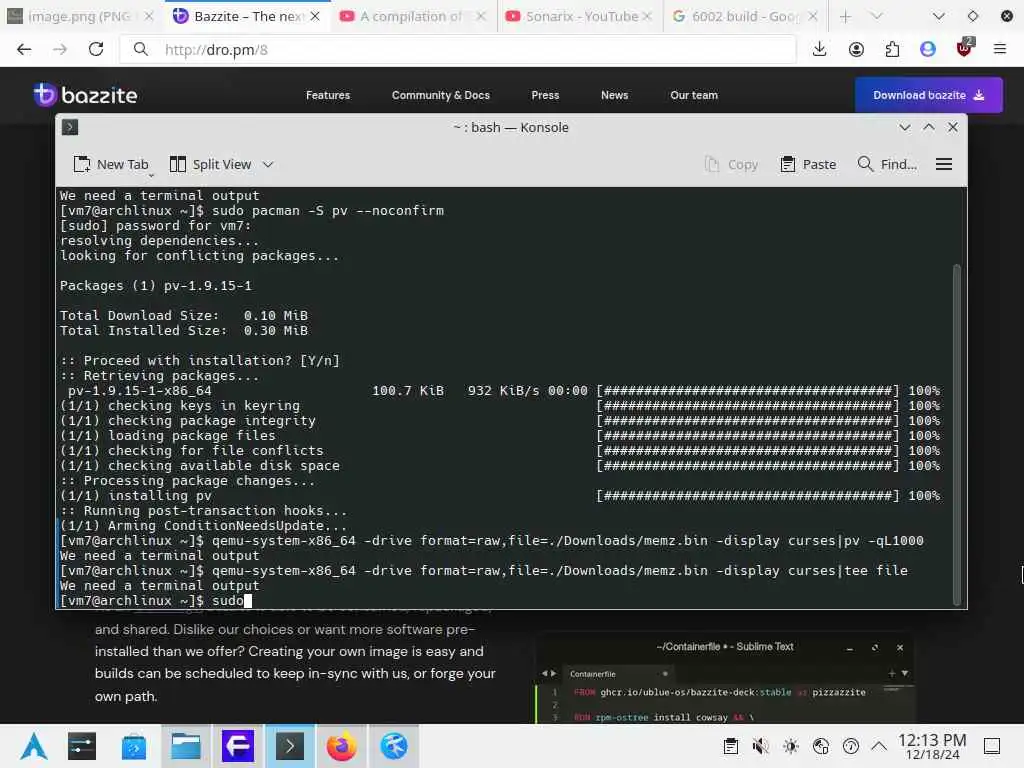Open System Settings from the taskbar
The width and height of the screenshot is (1024, 768).
(82, 746)
